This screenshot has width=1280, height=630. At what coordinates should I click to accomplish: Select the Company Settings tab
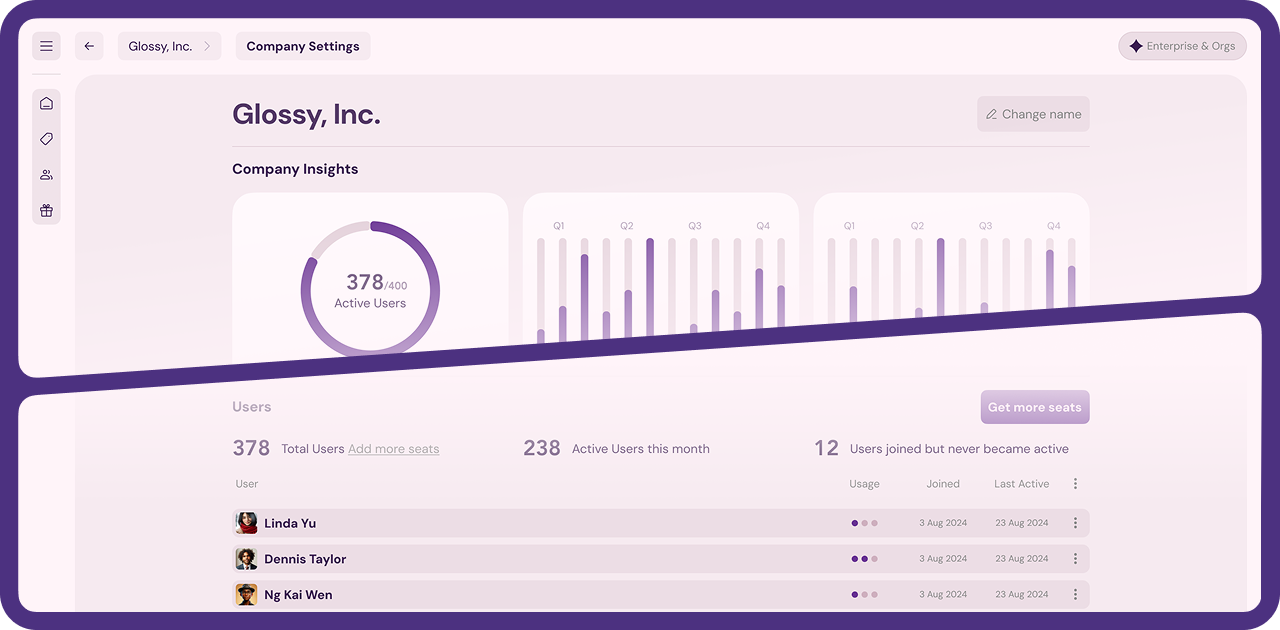click(x=303, y=46)
